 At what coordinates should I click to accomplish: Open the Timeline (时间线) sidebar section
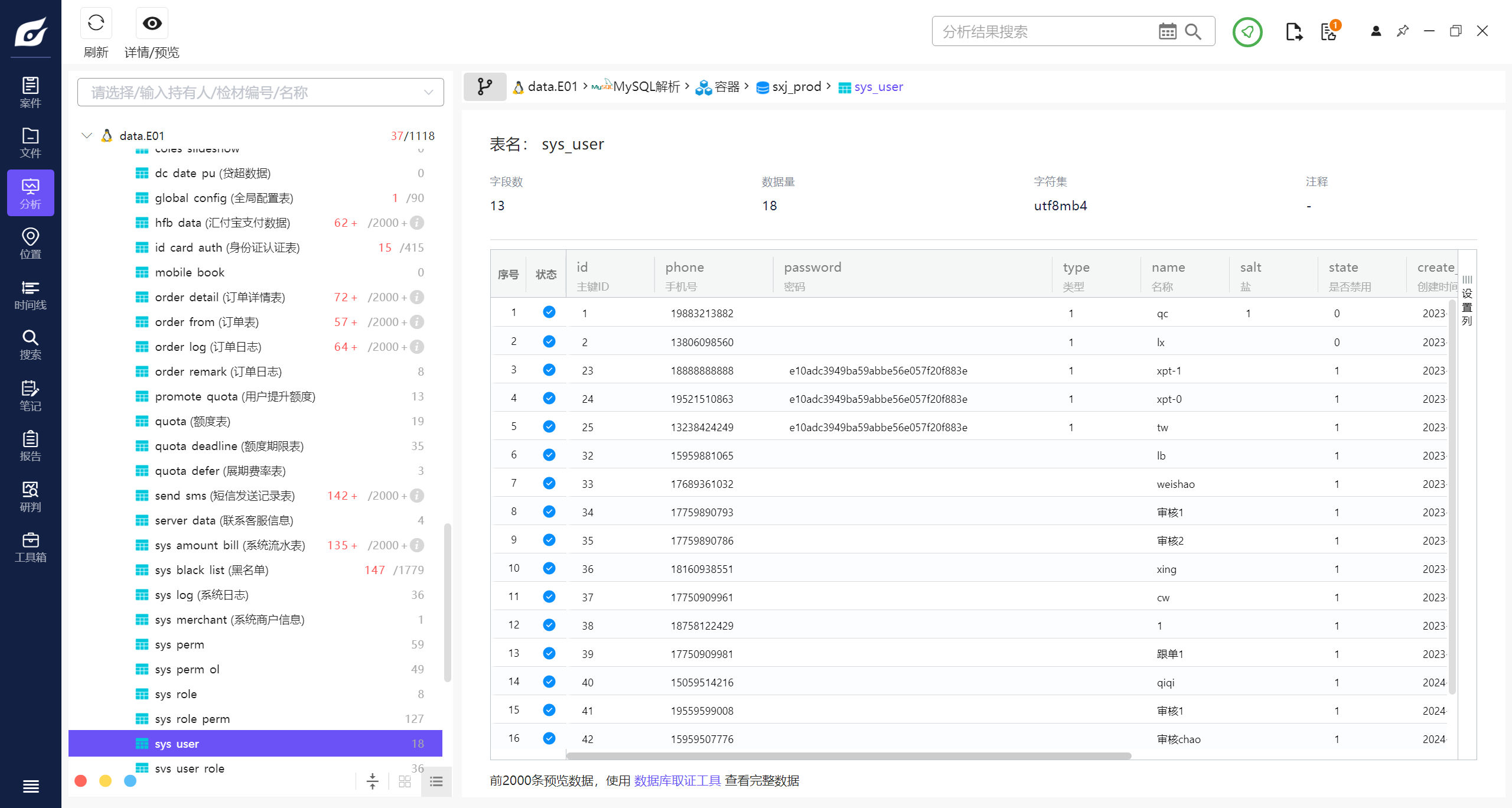pyautogui.click(x=30, y=295)
